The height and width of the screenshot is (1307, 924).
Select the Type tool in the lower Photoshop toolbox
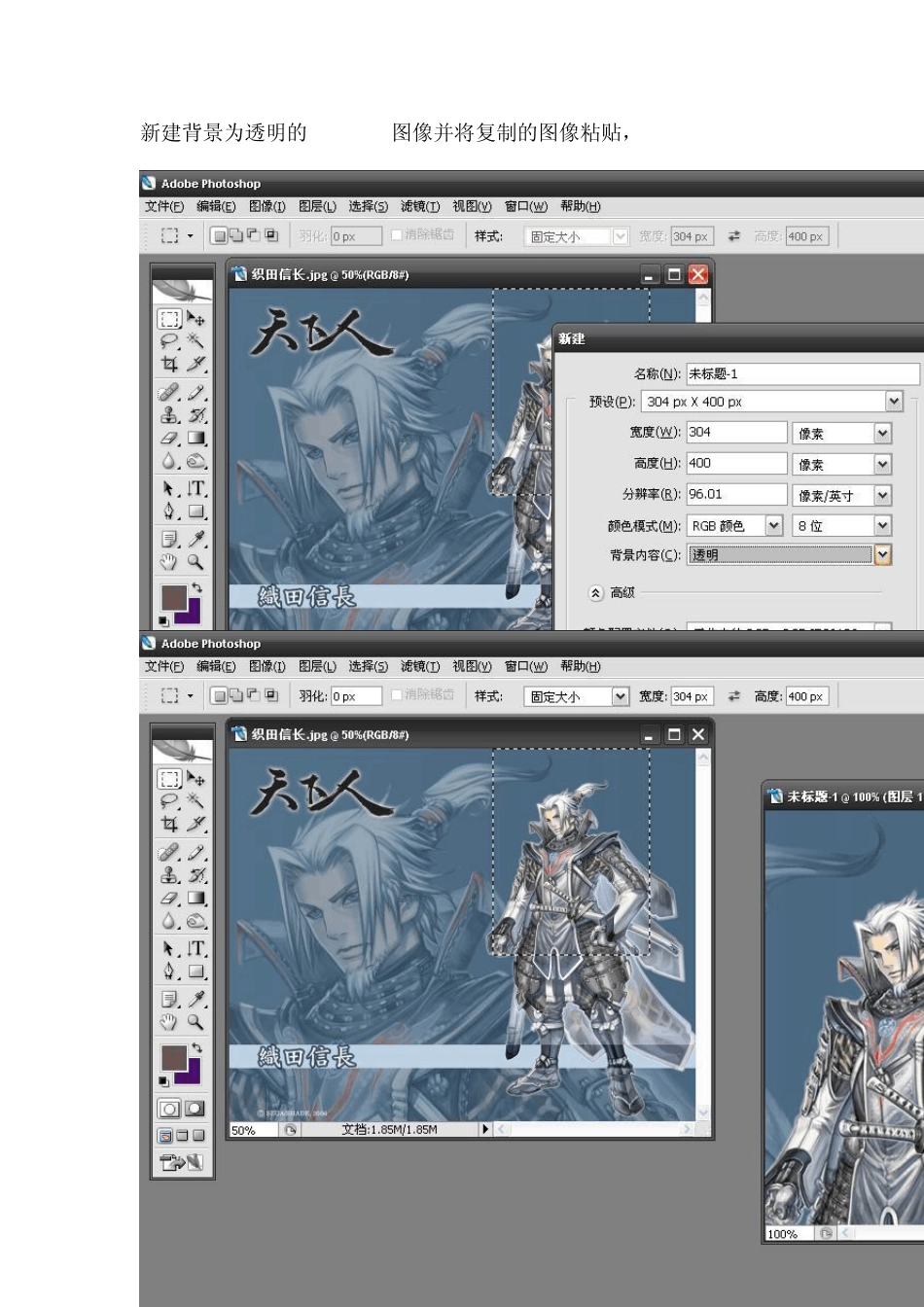(195, 948)
